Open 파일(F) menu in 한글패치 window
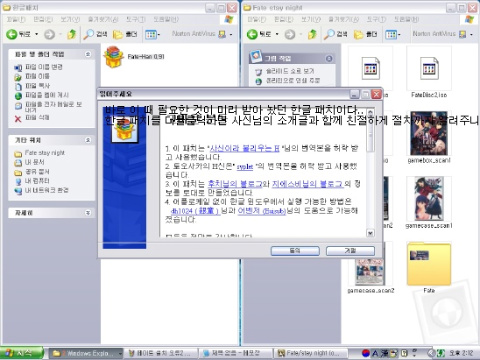Viewport: 480px width, 360px height. click(x=16, y=20)
